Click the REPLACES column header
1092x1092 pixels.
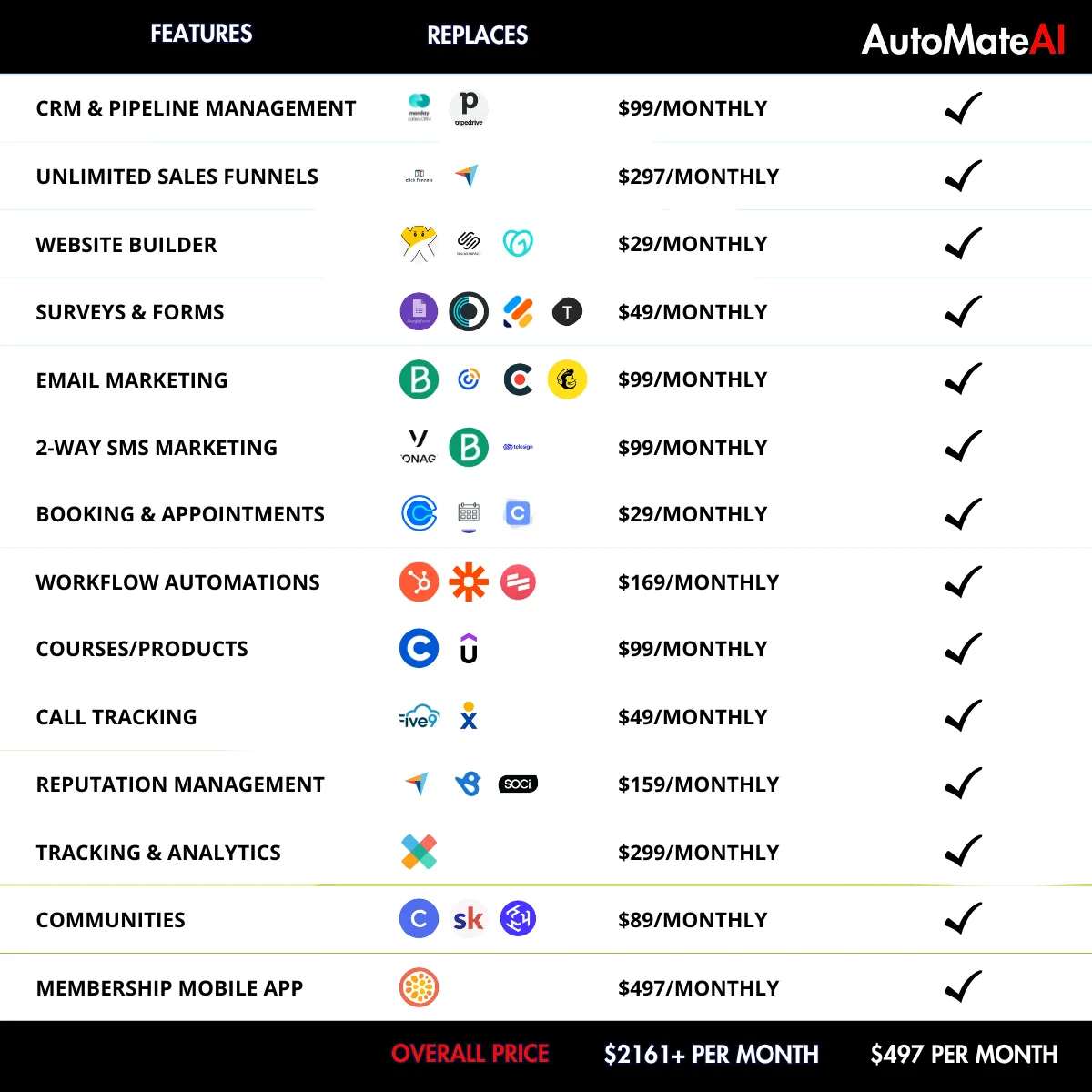pyautogui.click(x=478, y=35)
